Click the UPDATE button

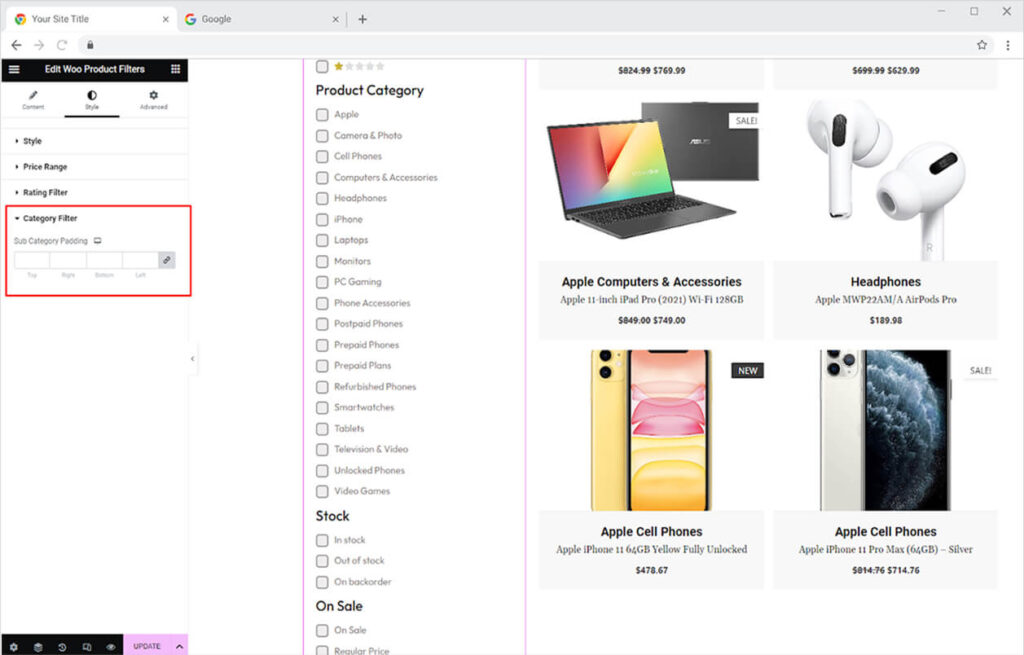(146, 646)
